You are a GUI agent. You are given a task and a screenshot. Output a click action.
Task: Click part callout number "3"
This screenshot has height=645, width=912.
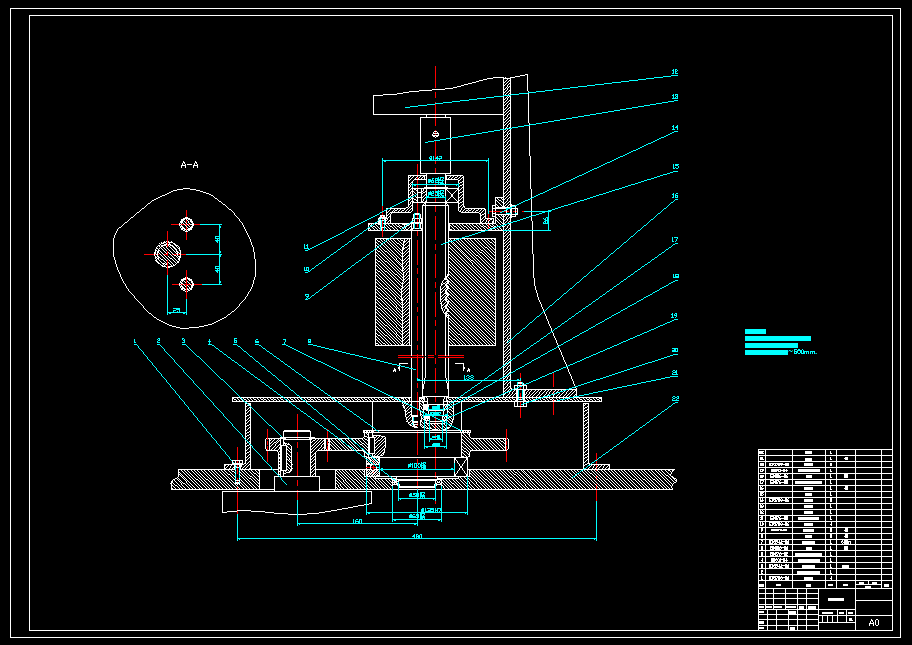click(x=183, y=341)
